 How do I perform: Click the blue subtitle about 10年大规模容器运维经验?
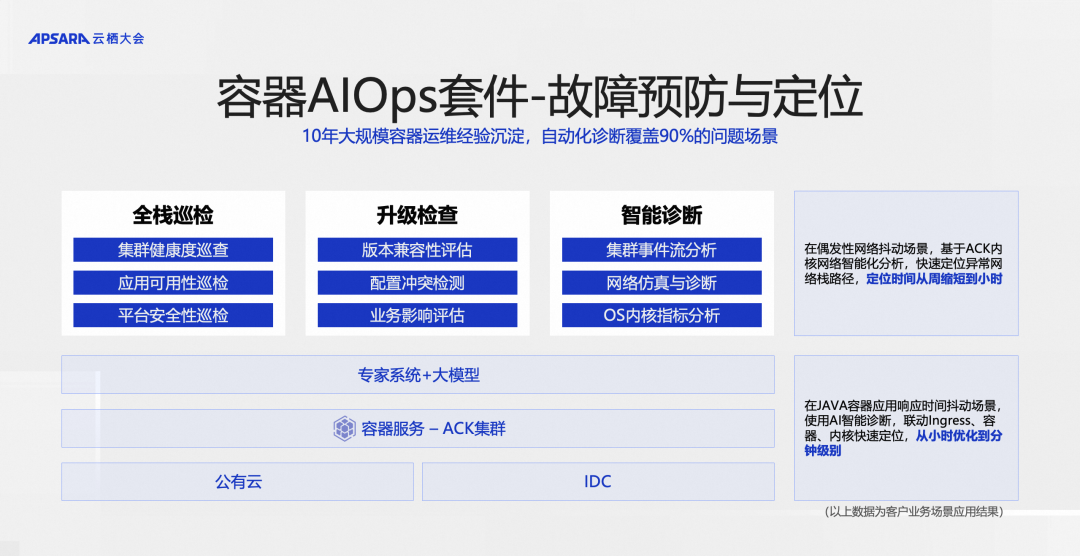pyautogui.click(x=540, y=136)
